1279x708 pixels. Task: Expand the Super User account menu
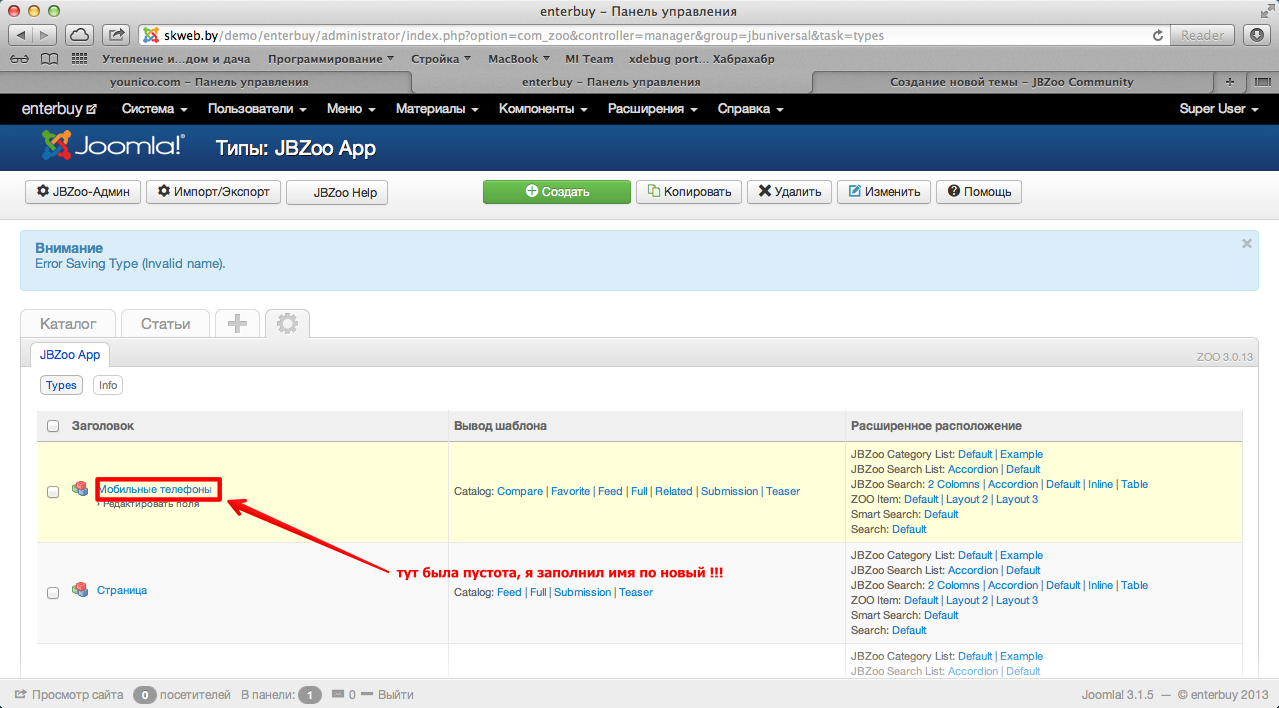point(1218,109)
